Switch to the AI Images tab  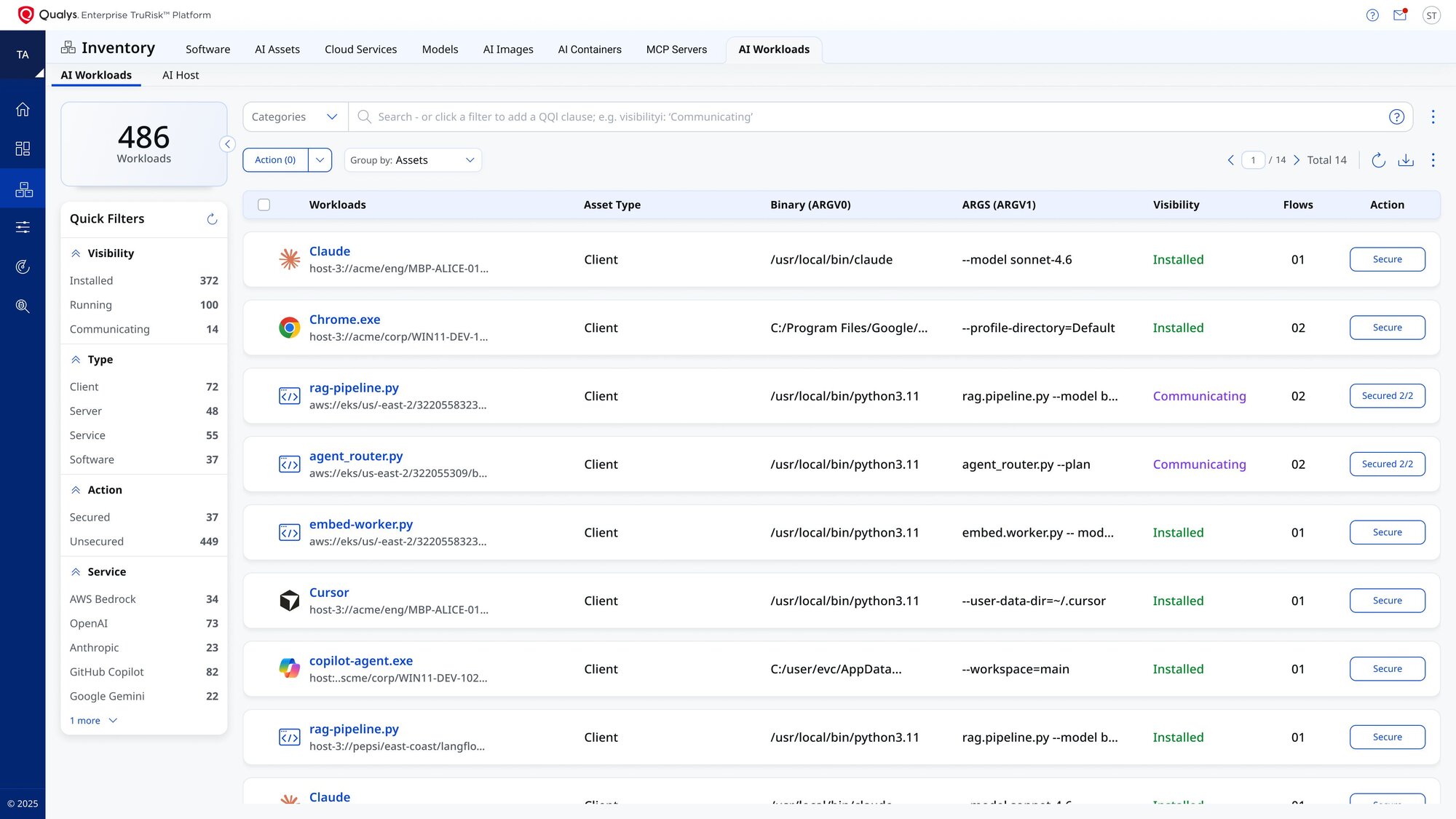click(508, 50)
